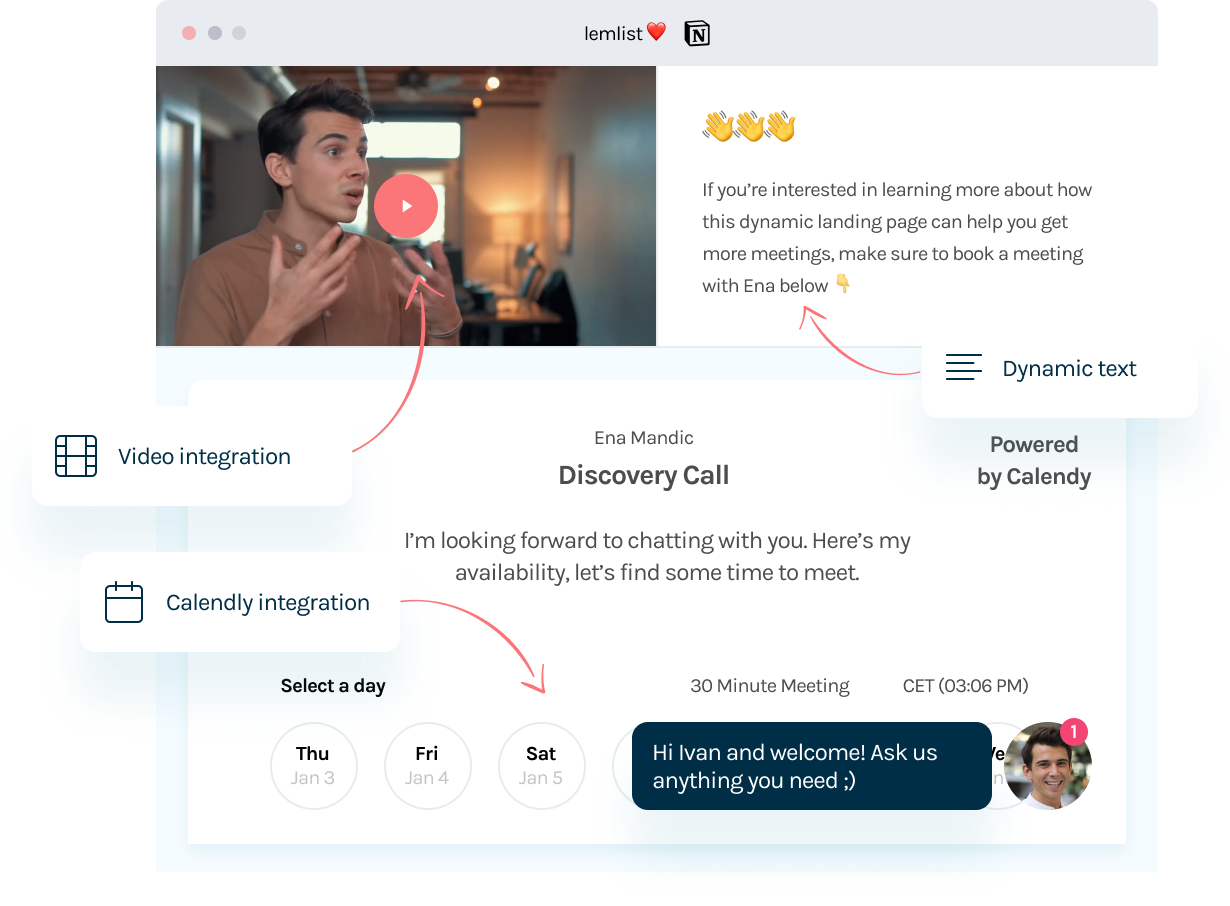Select Sat Jan 5 day
Screen dimensions: 1230x906
(x=541, y=765)
